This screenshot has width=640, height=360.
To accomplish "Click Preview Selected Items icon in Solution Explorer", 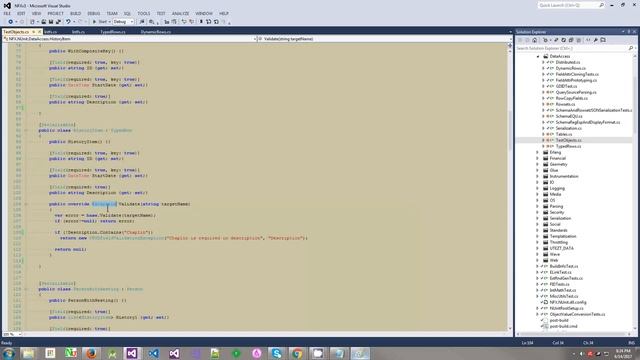I will pyautogui.click(x=603, y=40).
